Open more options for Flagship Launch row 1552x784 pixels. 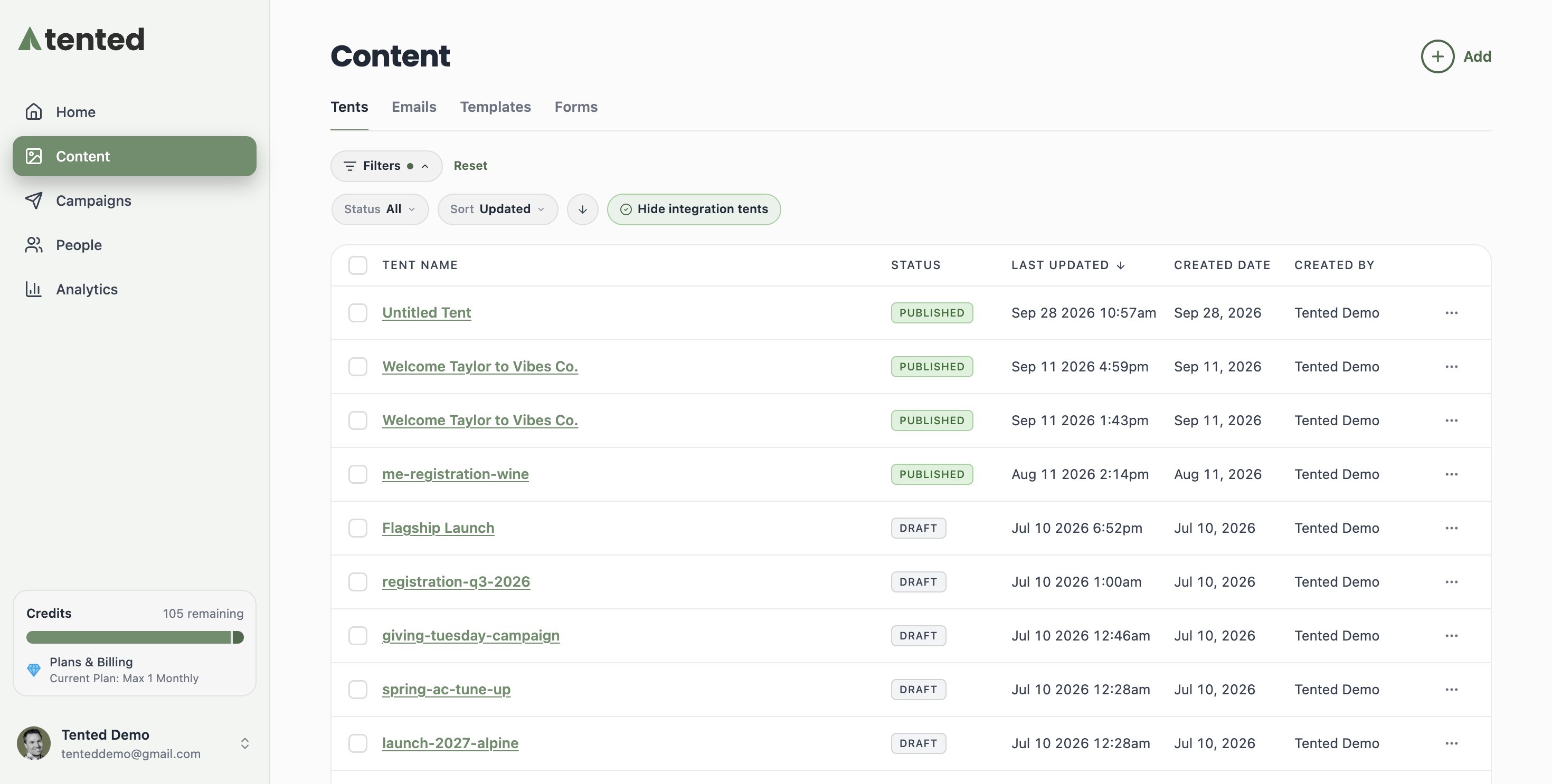(1451, 528)
